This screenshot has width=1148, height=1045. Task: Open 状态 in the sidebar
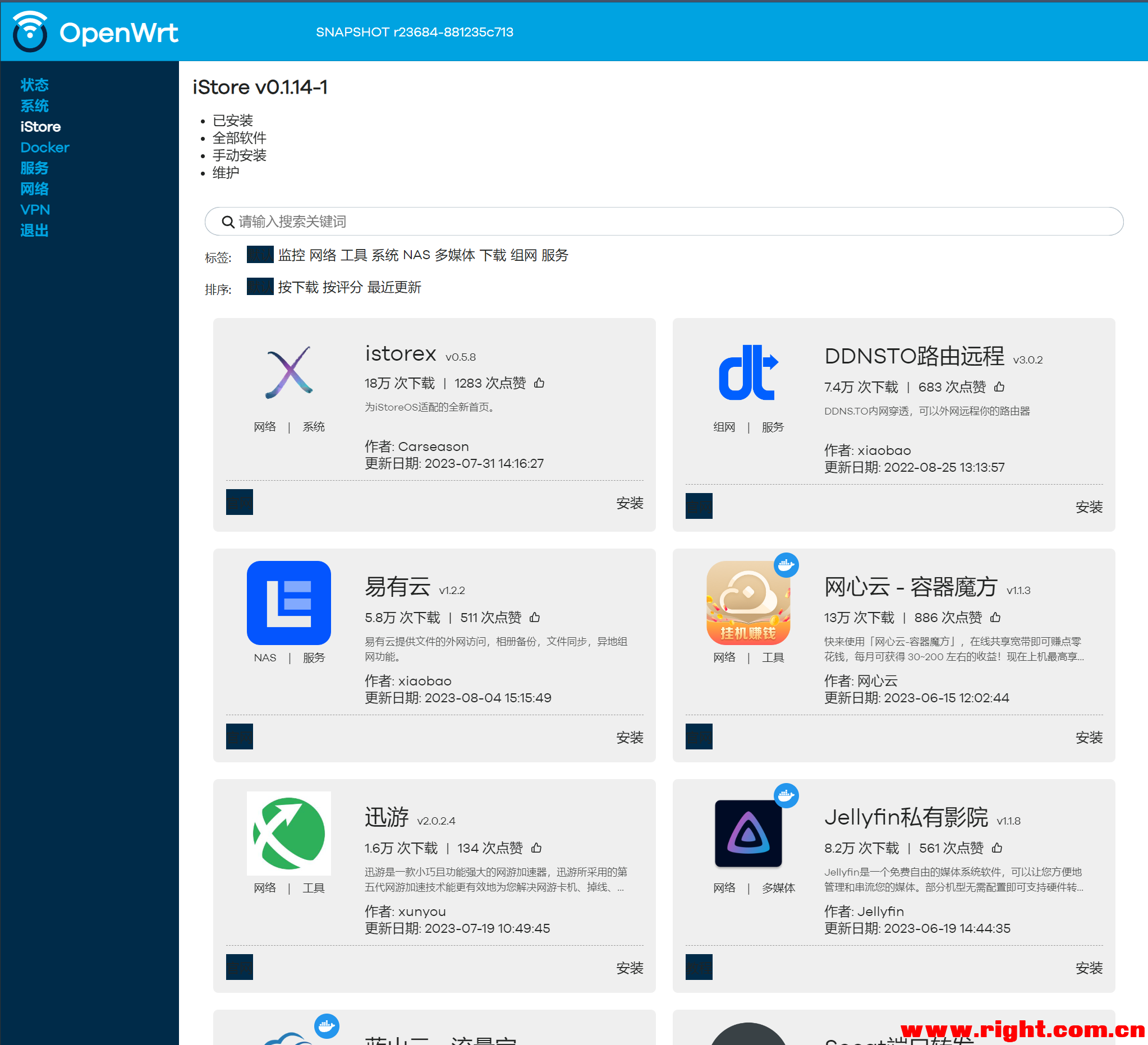(x=34, y=85)
